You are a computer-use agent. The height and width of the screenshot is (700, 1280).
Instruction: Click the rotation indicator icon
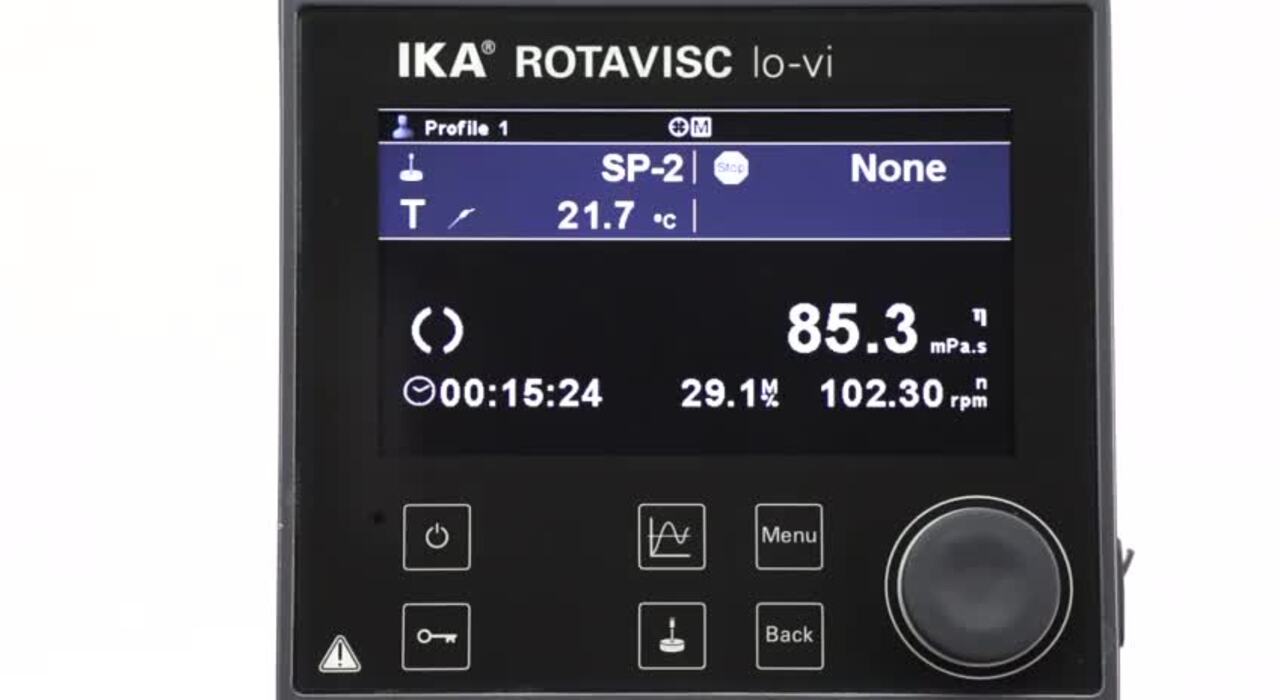coord(438,331)
